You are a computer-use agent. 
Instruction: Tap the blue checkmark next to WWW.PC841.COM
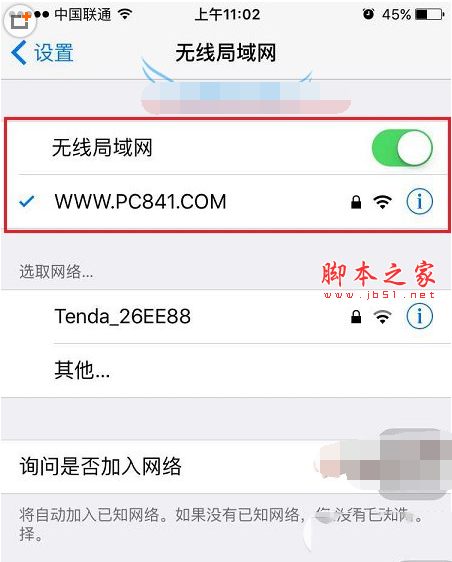point(27,202)
